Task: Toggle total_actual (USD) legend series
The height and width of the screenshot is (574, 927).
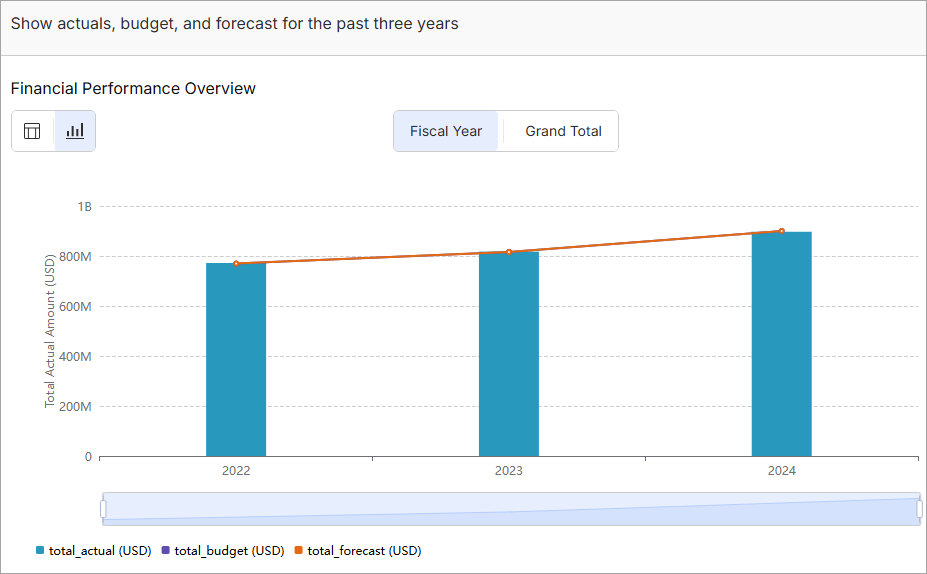Action: coord(93,551)
